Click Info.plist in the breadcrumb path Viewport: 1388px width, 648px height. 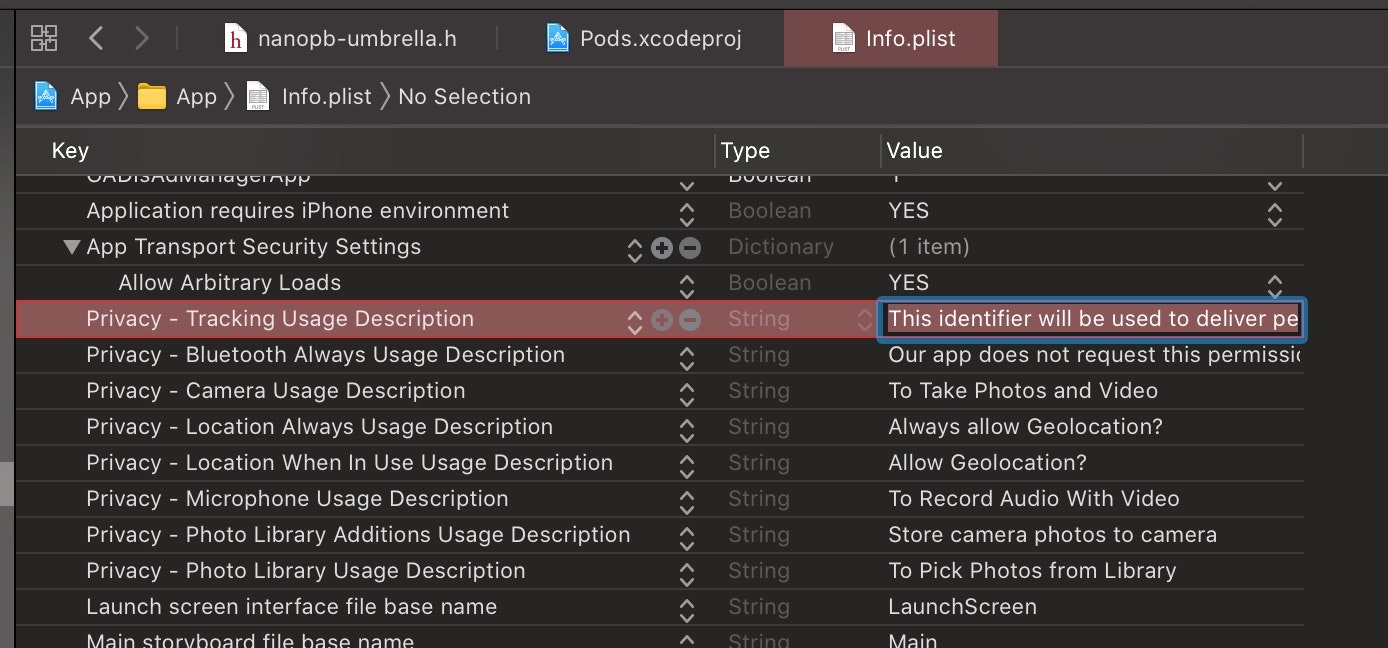click(x=326, y=96)
